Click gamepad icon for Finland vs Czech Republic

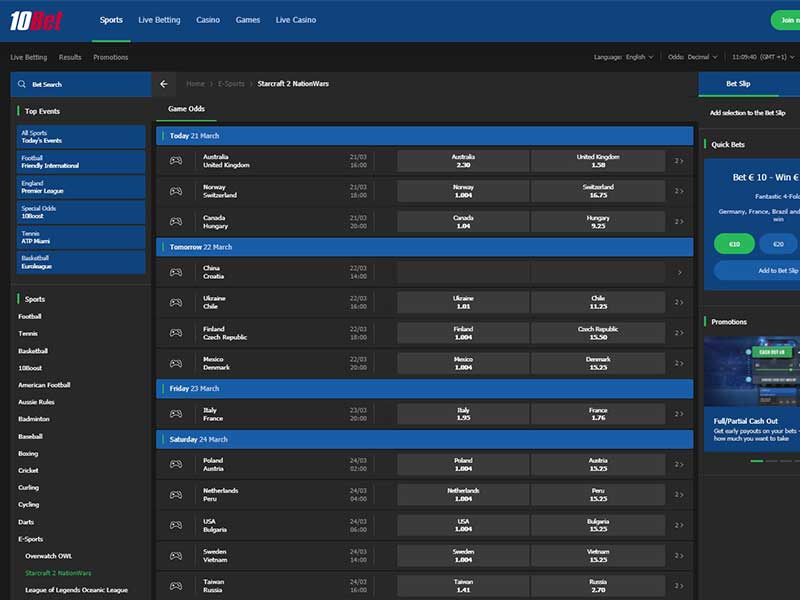(176, 333)
